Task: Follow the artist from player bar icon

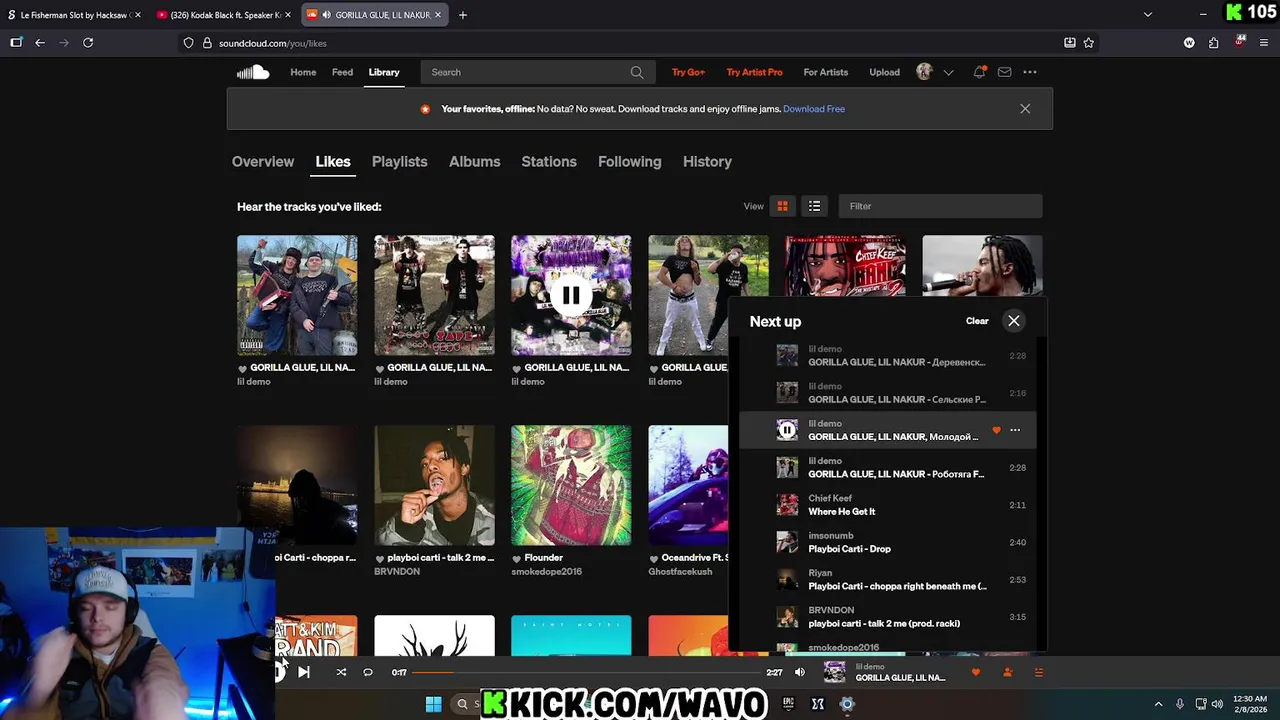Action: click(1007, 672)
